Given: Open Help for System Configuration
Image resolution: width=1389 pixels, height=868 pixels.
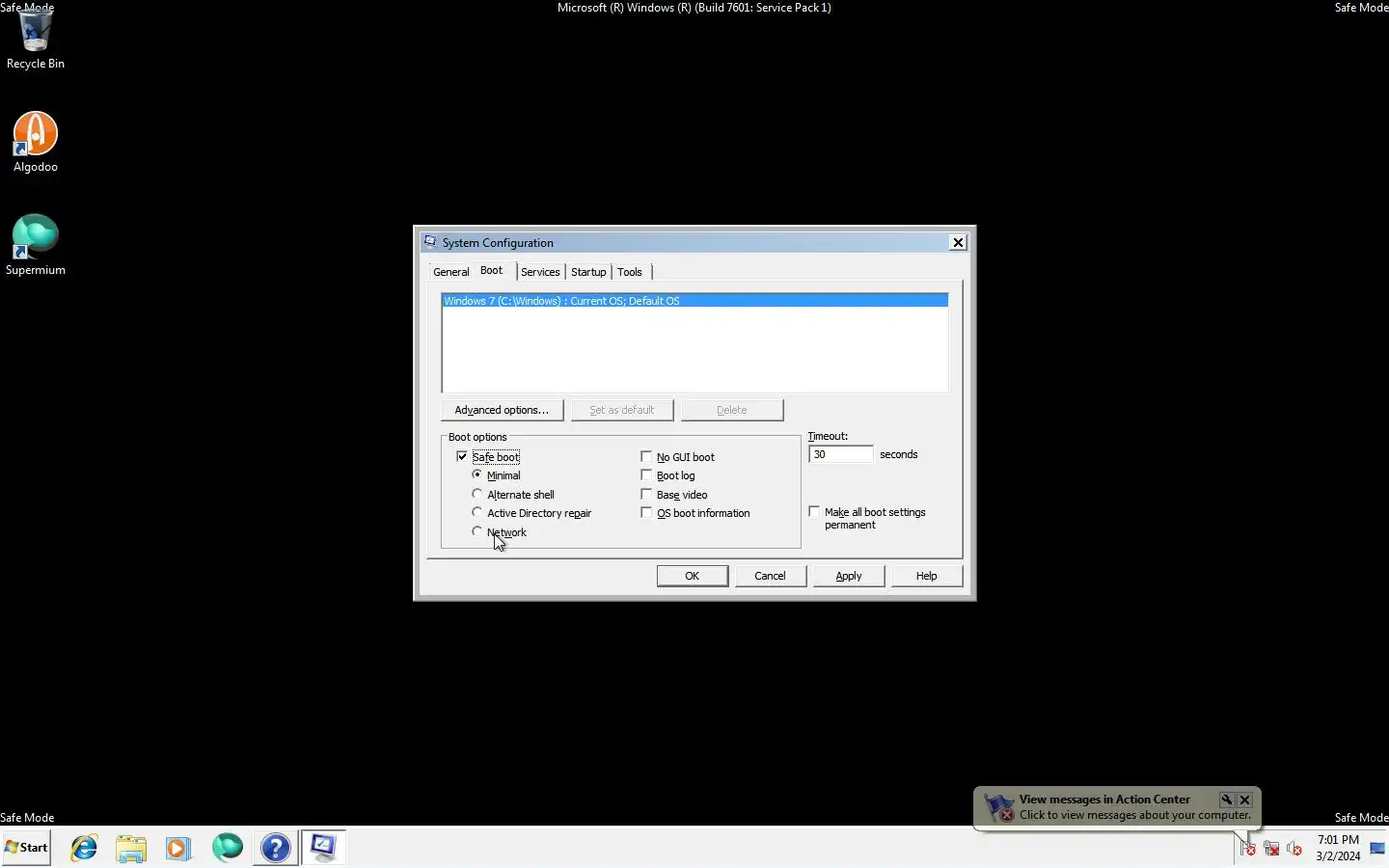Looking at the screenshot, I should (927, 576).
